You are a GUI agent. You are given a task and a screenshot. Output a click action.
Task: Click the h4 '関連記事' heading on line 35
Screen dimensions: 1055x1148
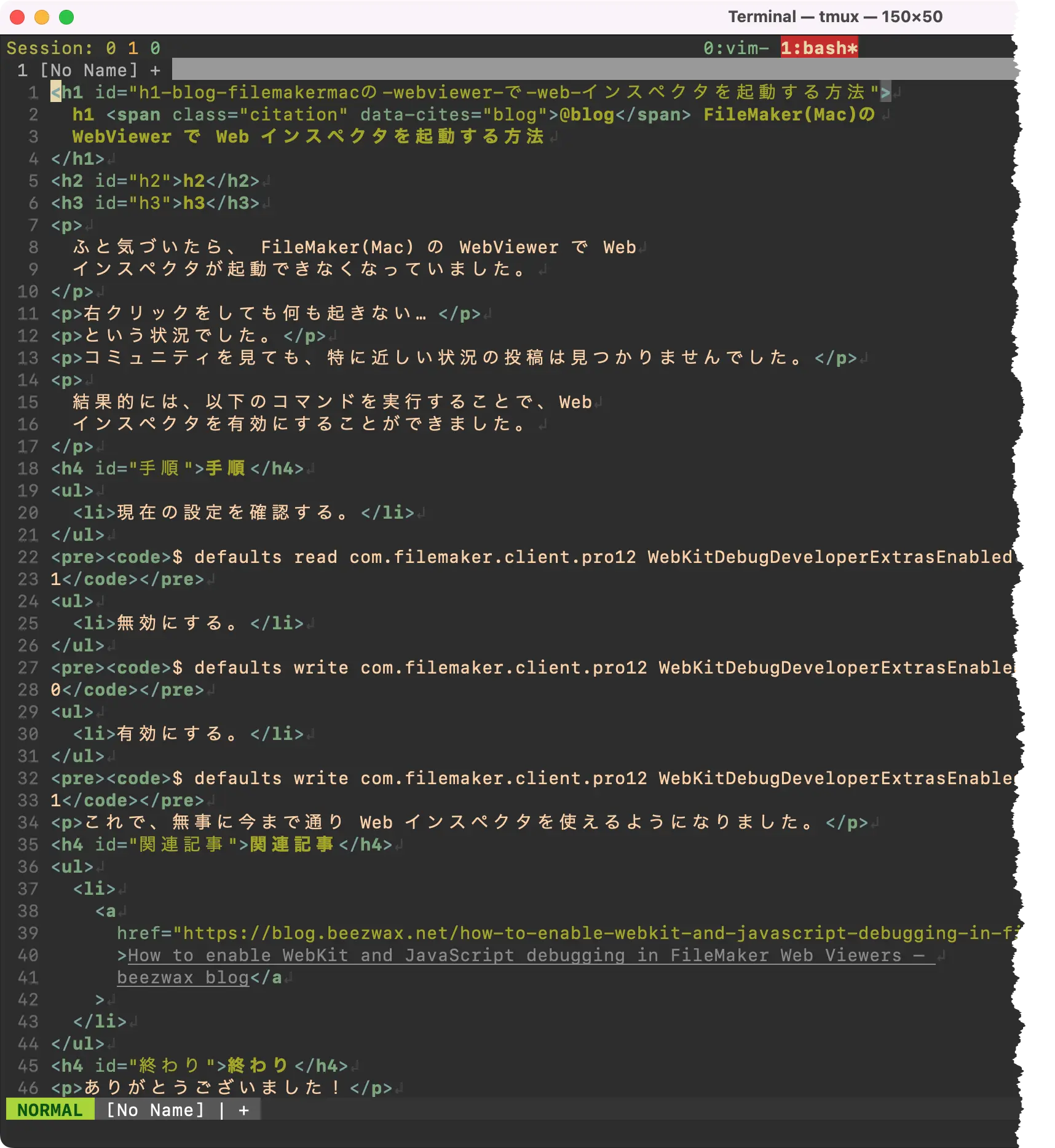(x=221, y=844)
